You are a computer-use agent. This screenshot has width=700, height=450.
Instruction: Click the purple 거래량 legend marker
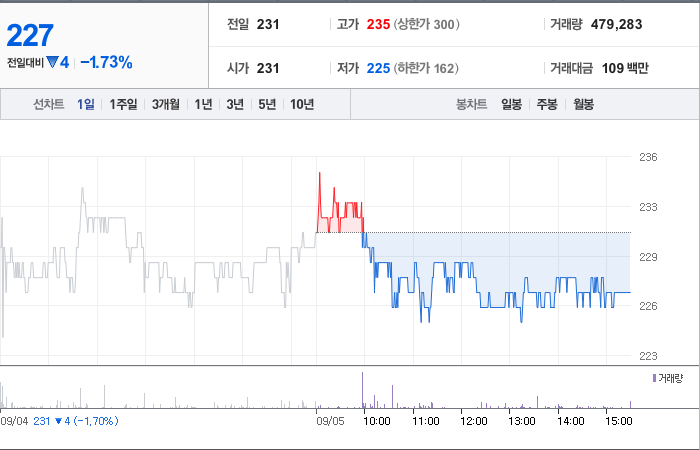(x=654, y=379)
